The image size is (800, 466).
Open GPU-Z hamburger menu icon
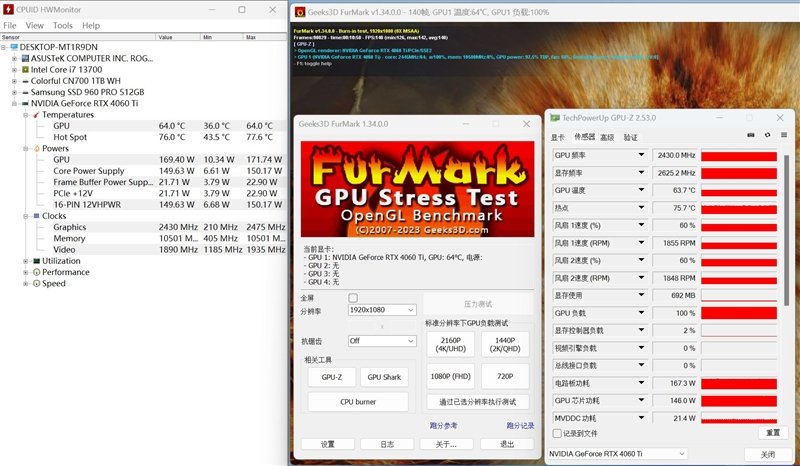point(784,135)
